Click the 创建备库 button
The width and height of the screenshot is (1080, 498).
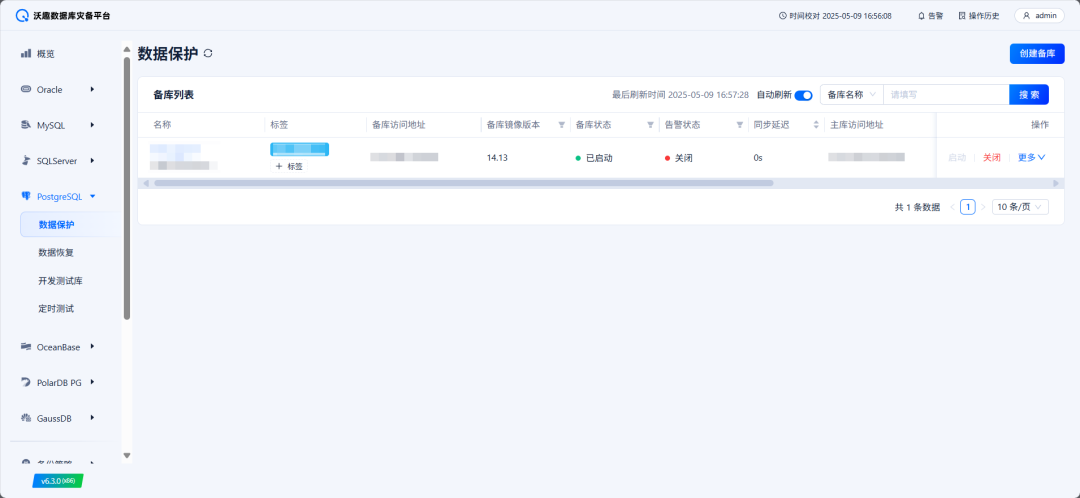[x=1037, y=54]
